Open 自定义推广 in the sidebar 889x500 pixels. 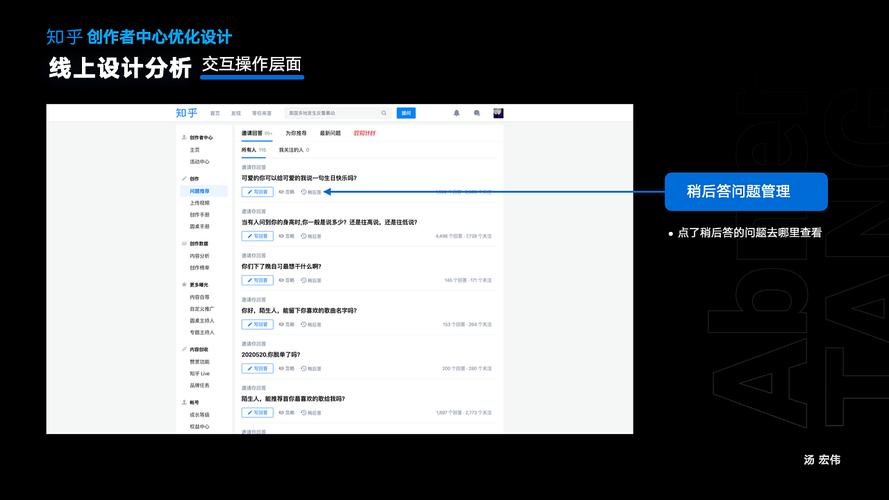pos(202,309)
